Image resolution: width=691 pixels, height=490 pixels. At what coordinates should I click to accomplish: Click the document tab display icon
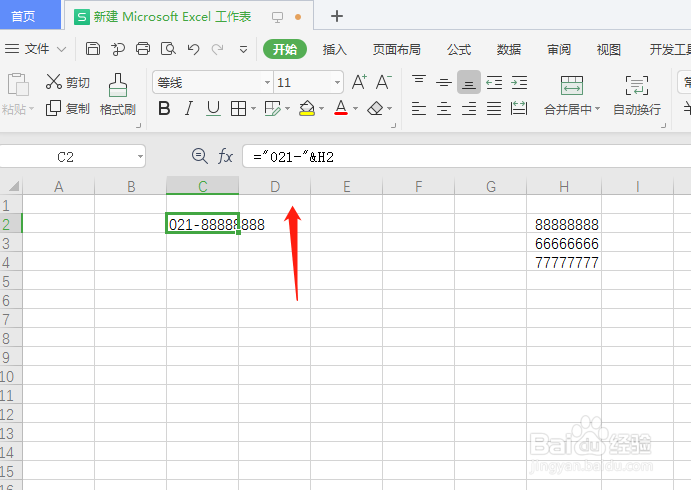277,17
